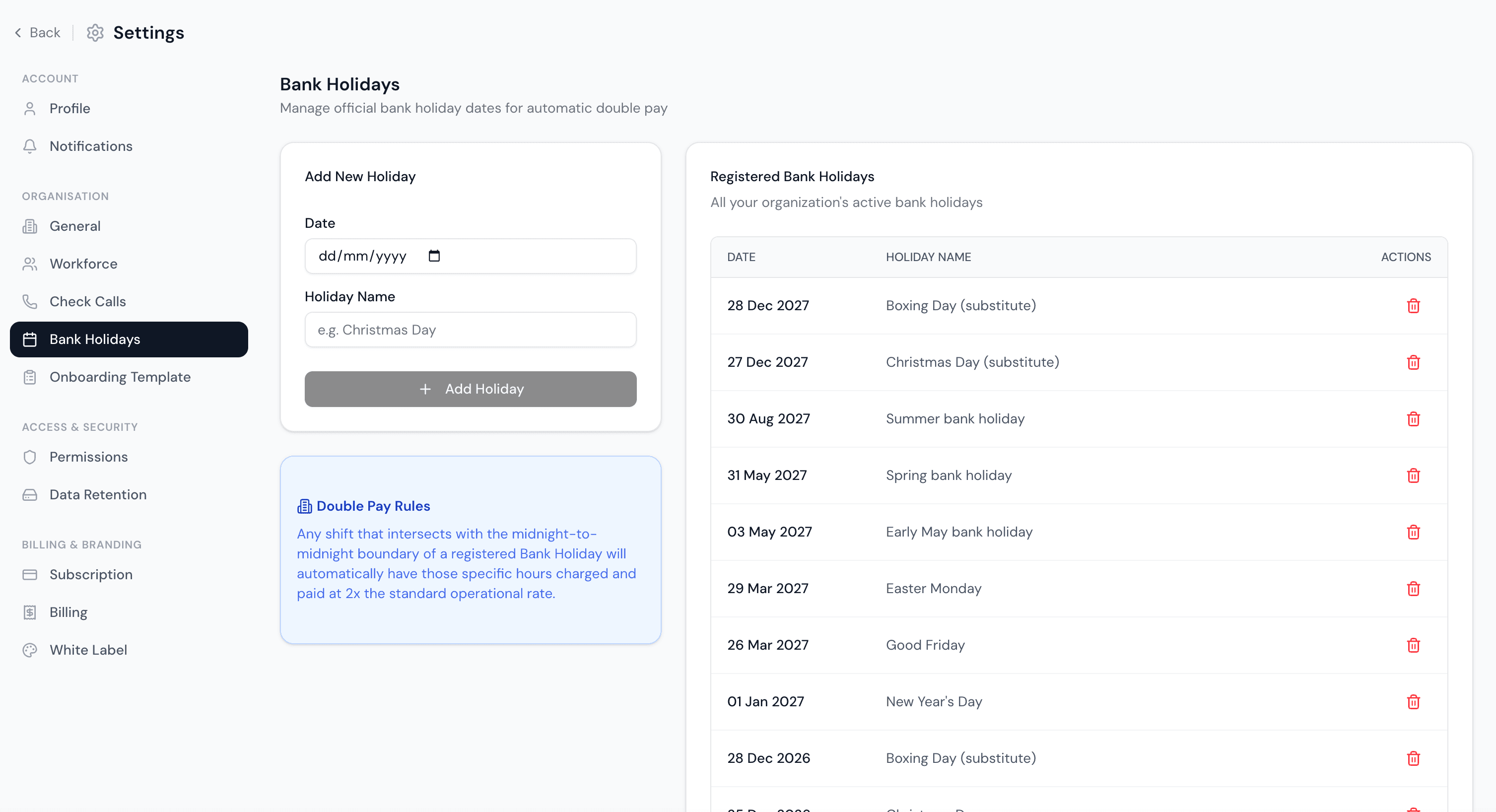
Task: Select the '27 Dec 2027' date cell
Action: [767, 362]
